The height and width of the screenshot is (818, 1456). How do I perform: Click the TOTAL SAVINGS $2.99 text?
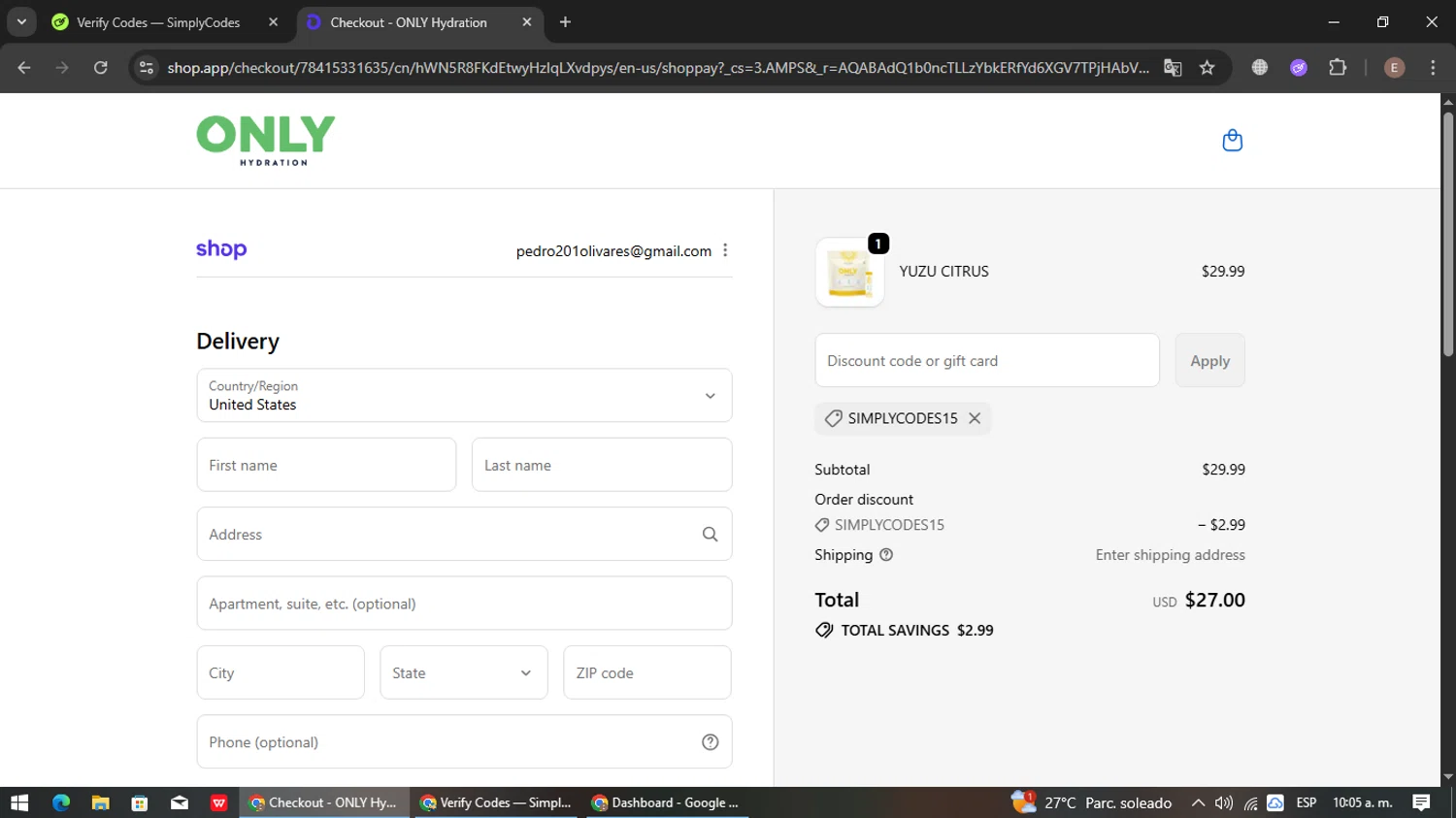pyautogui.click(x=917, y=630)
